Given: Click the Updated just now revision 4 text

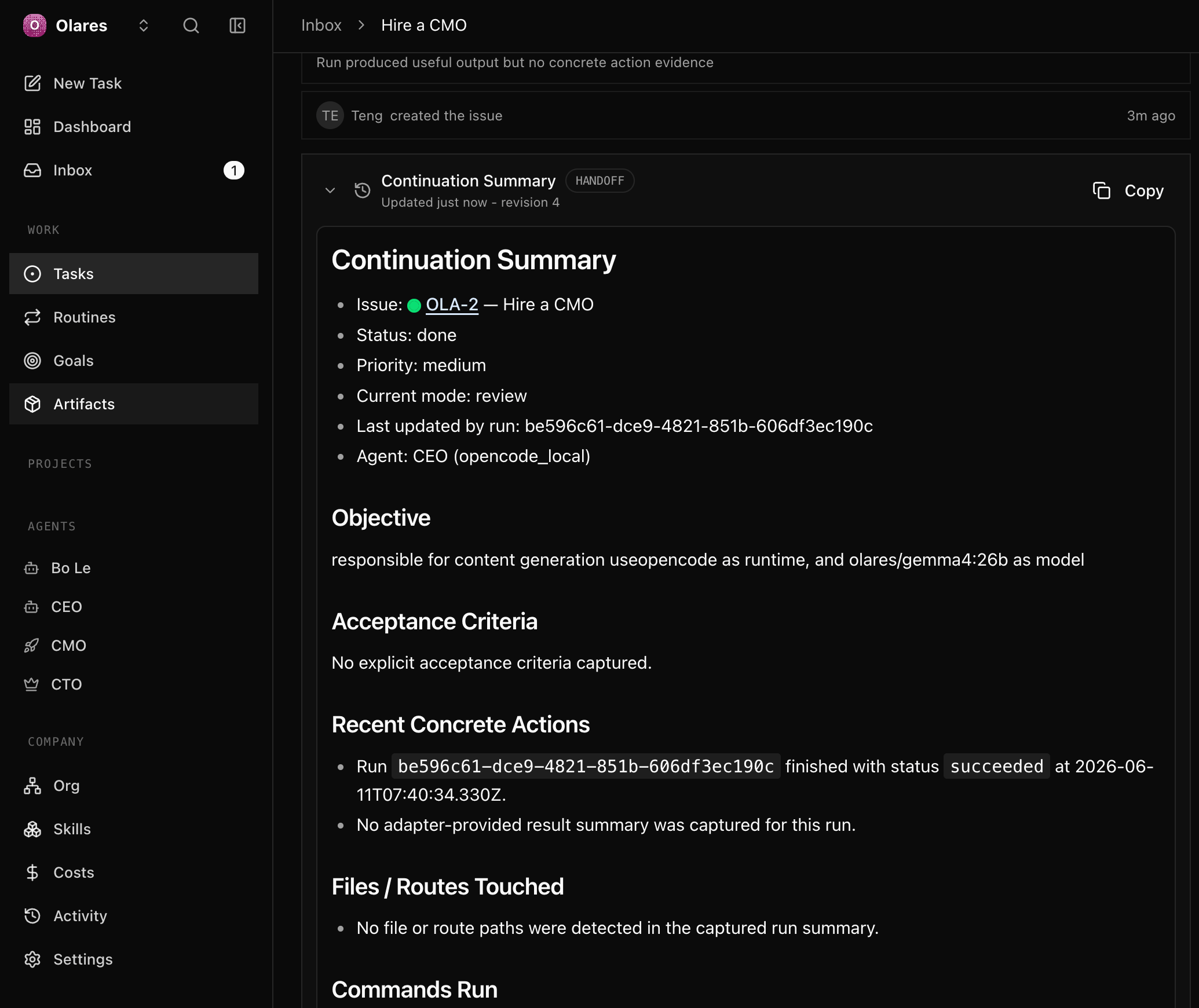Looking at the screenshot, I should 470,203.
